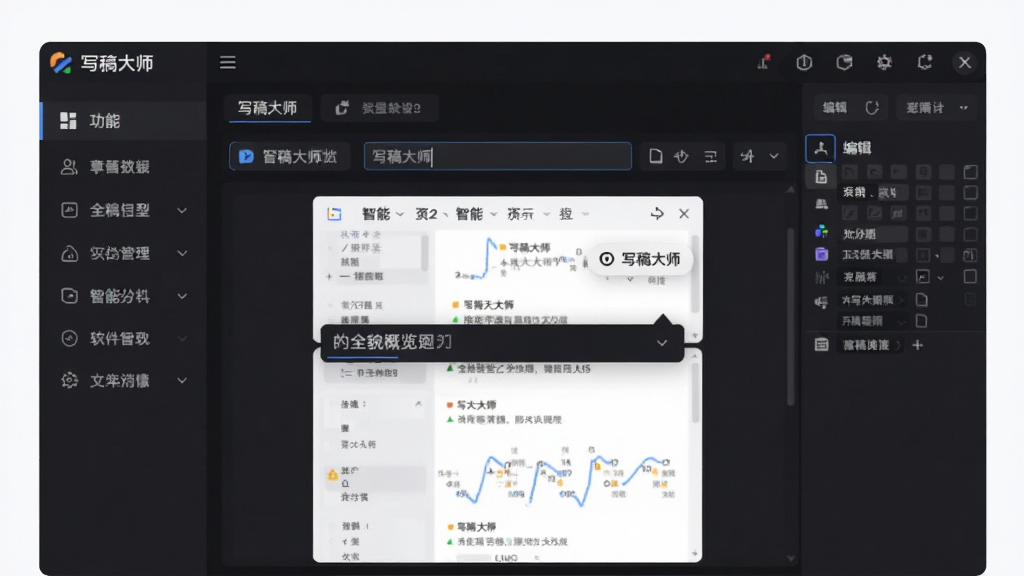Select the stamp icon in the right panel strip
Screen dimensions: 1024x576
822,204
